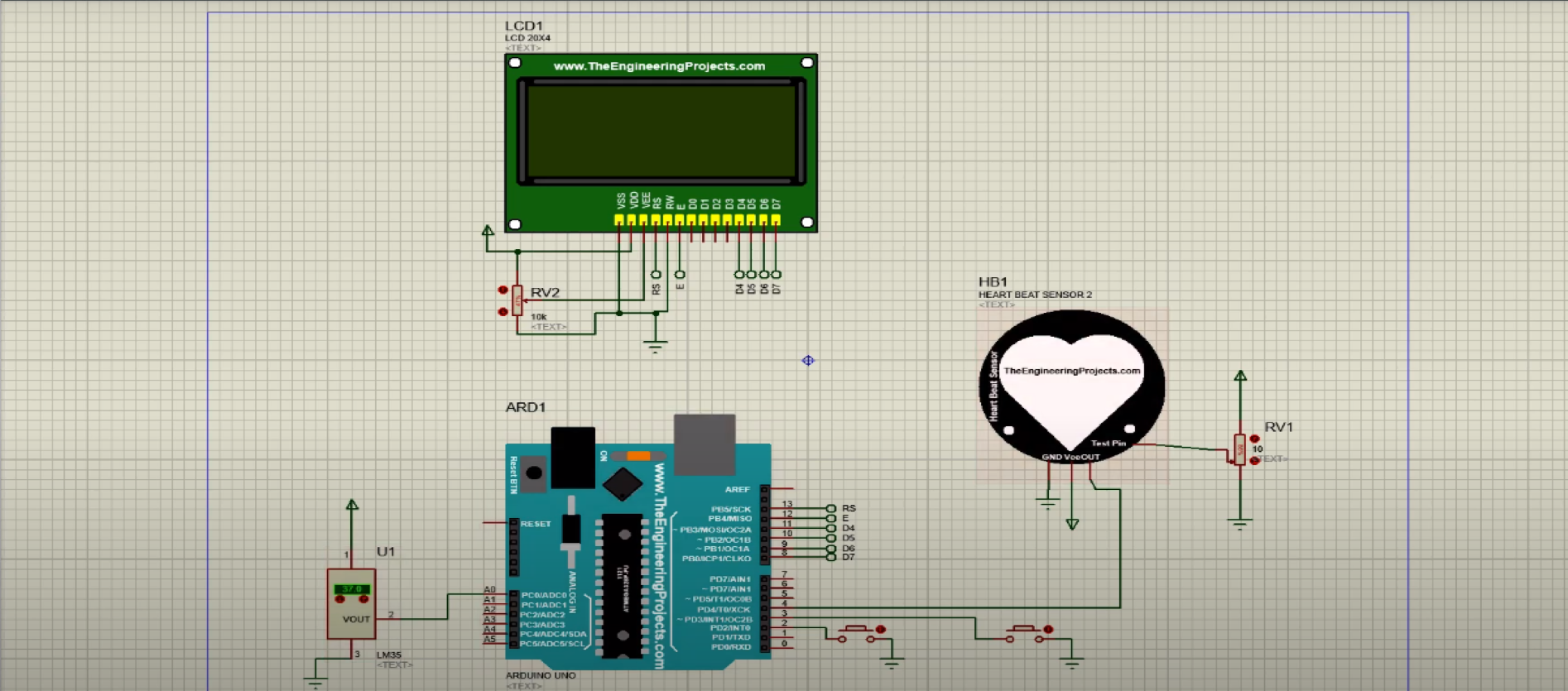1568x691 pixels.
Task: Click the D5 terminal below the LCD
Action: point(751,274)
